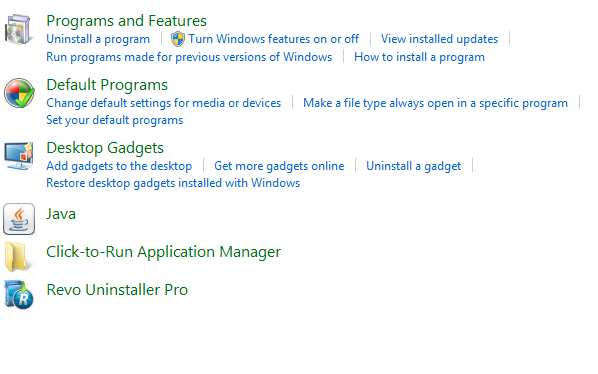Click Restore desktop gadgets installed with Windows
Viewport: 598px width, 374px height.
click(173, 183)
